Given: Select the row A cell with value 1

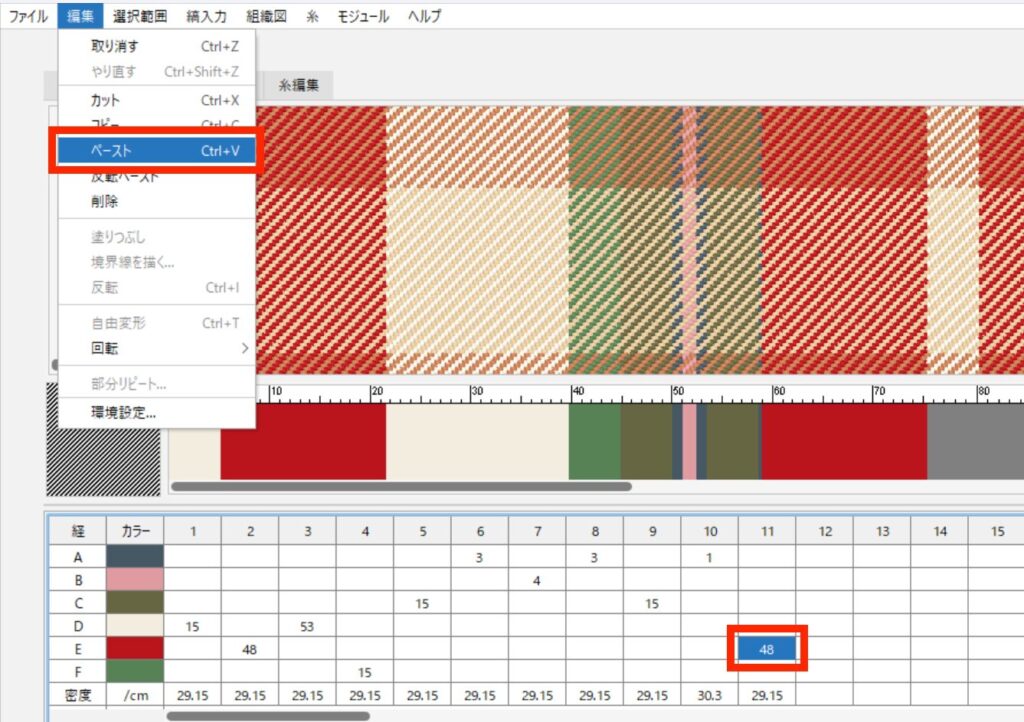Looking at the screenshot, I should click(709, 557).
